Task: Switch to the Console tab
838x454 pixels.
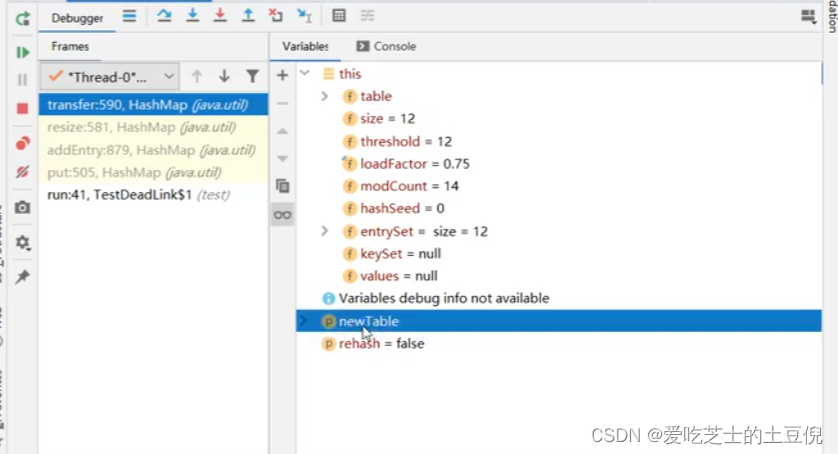Action: tap(386, 47)
